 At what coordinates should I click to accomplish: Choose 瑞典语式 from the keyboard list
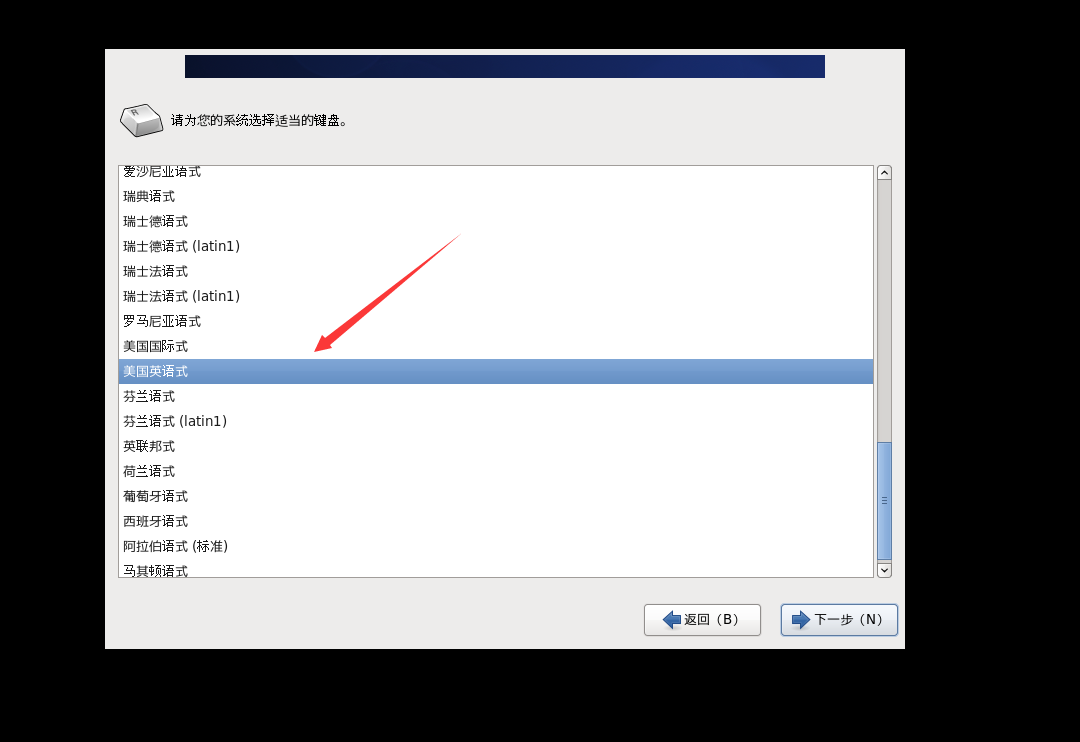coord(496,196)
